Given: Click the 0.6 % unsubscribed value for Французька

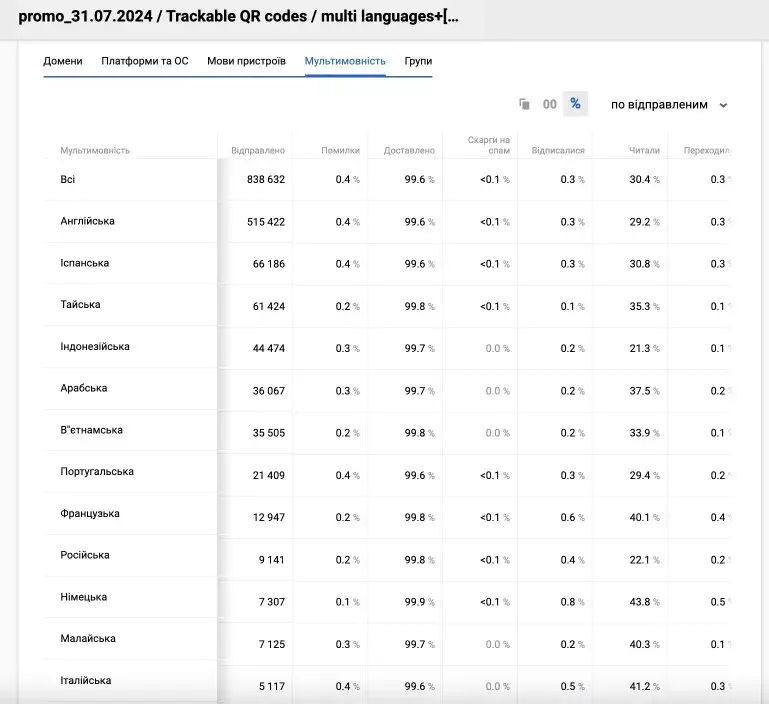Looking at the screenshot, I should [572, 518].
